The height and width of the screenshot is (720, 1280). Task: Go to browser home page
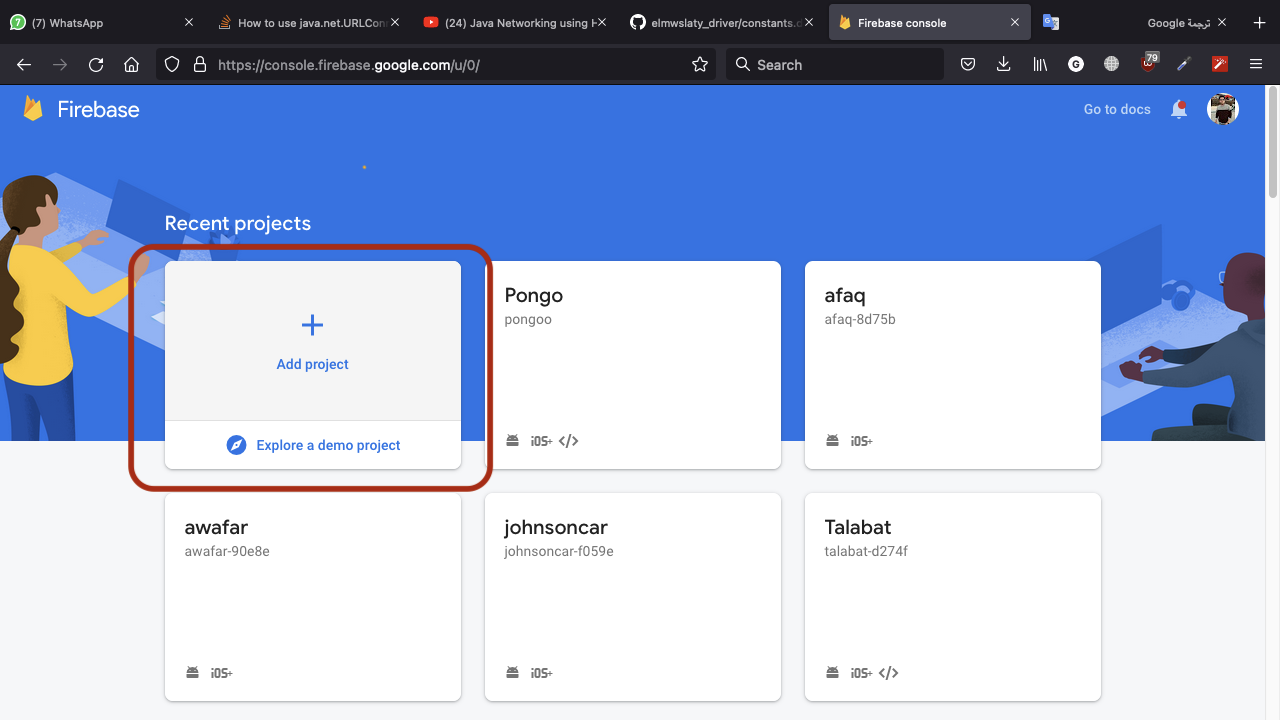pos(131,64)
